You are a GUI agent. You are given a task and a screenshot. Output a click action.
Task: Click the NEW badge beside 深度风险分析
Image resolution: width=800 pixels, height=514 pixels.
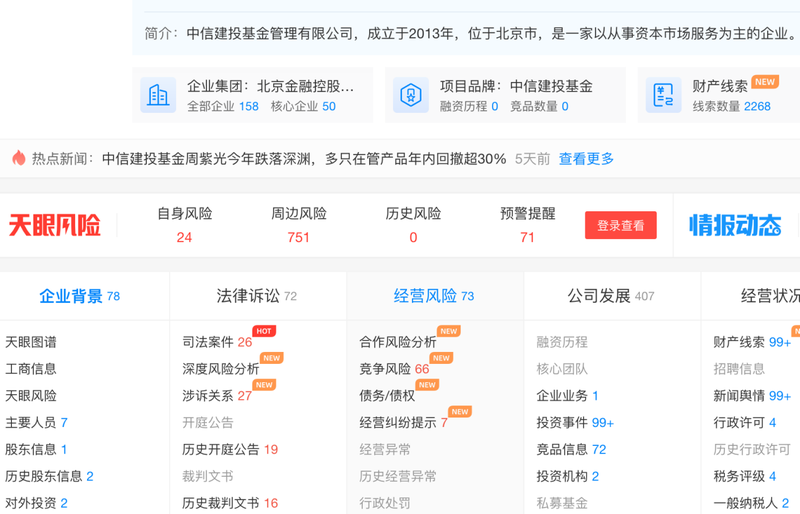pos(271,358)
